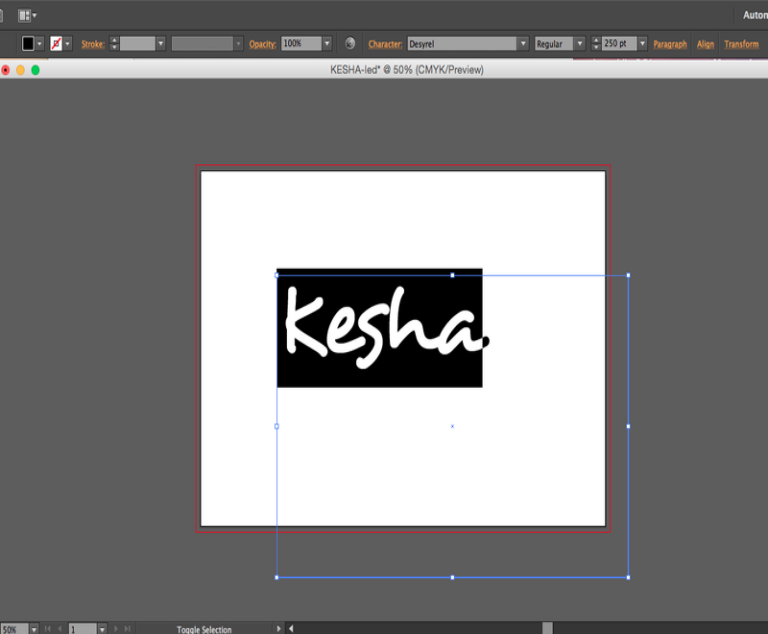Click the no-stroke color swatch

[56, 44]
